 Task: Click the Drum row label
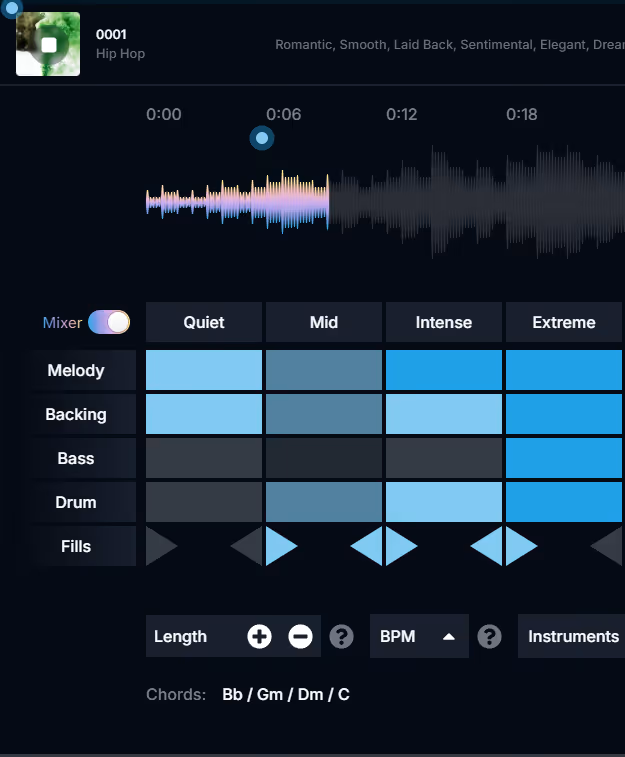tap(76, 502)
